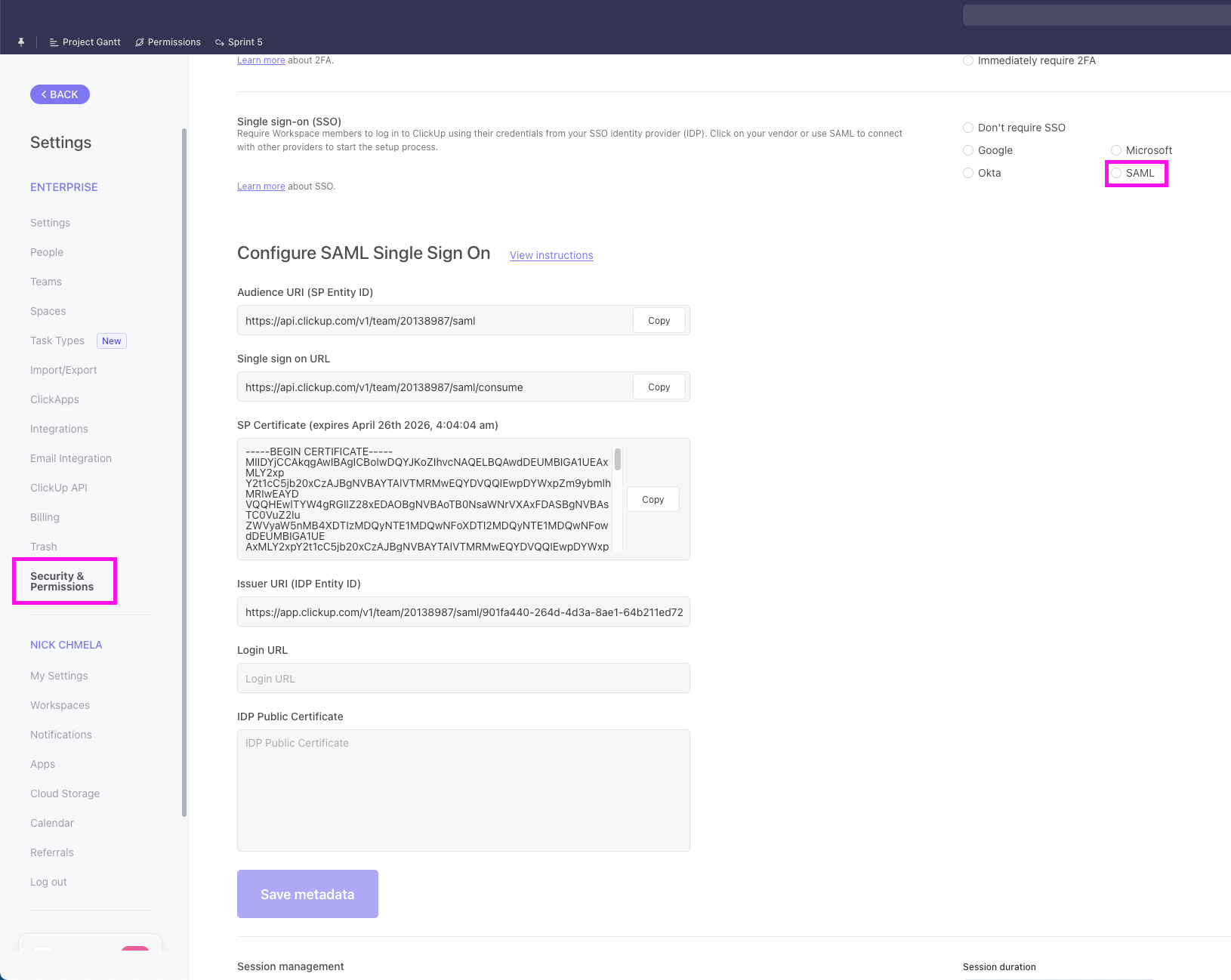The width and height of the screenshot is (1231, 980).
Task: Choose the Okta SSO option
Action: click(968, 173)
